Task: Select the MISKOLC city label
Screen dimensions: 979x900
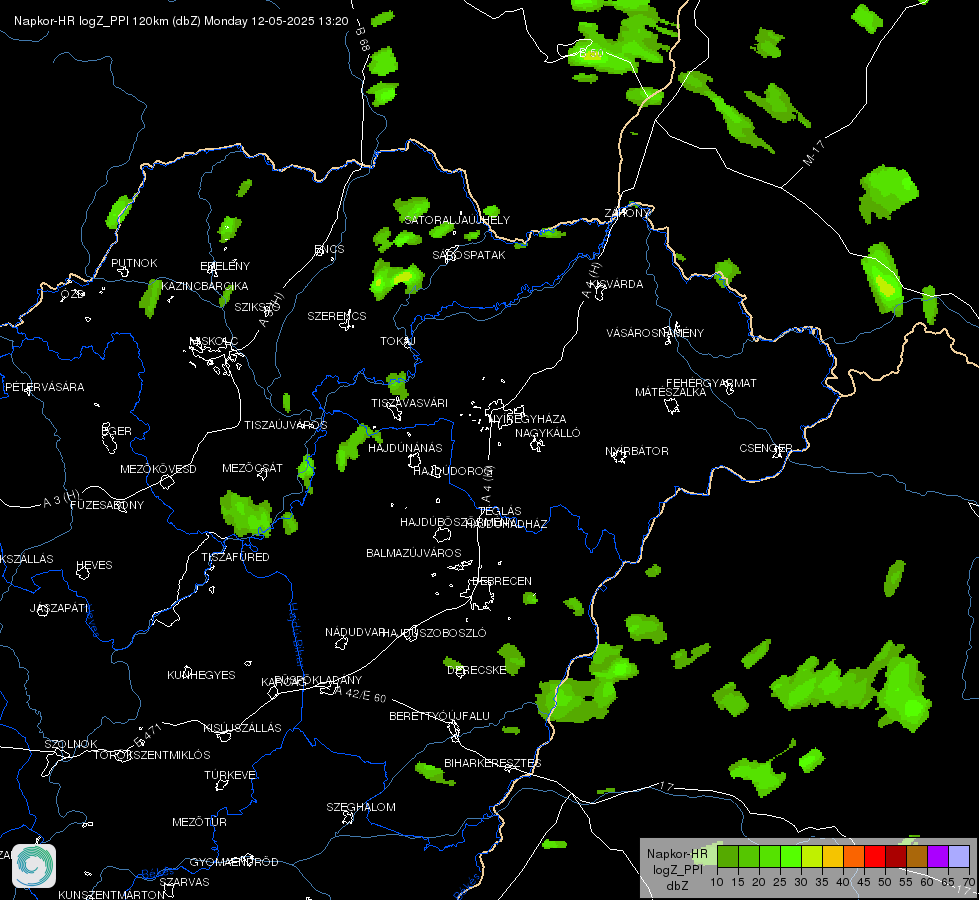Action: [x=214, y=341]
